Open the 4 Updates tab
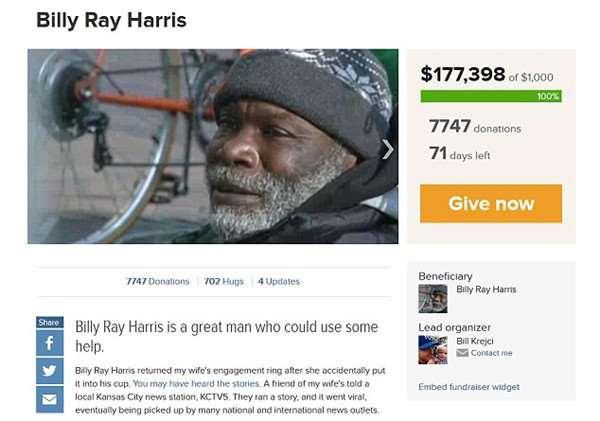Screen dimensions: 600x421 279,281
